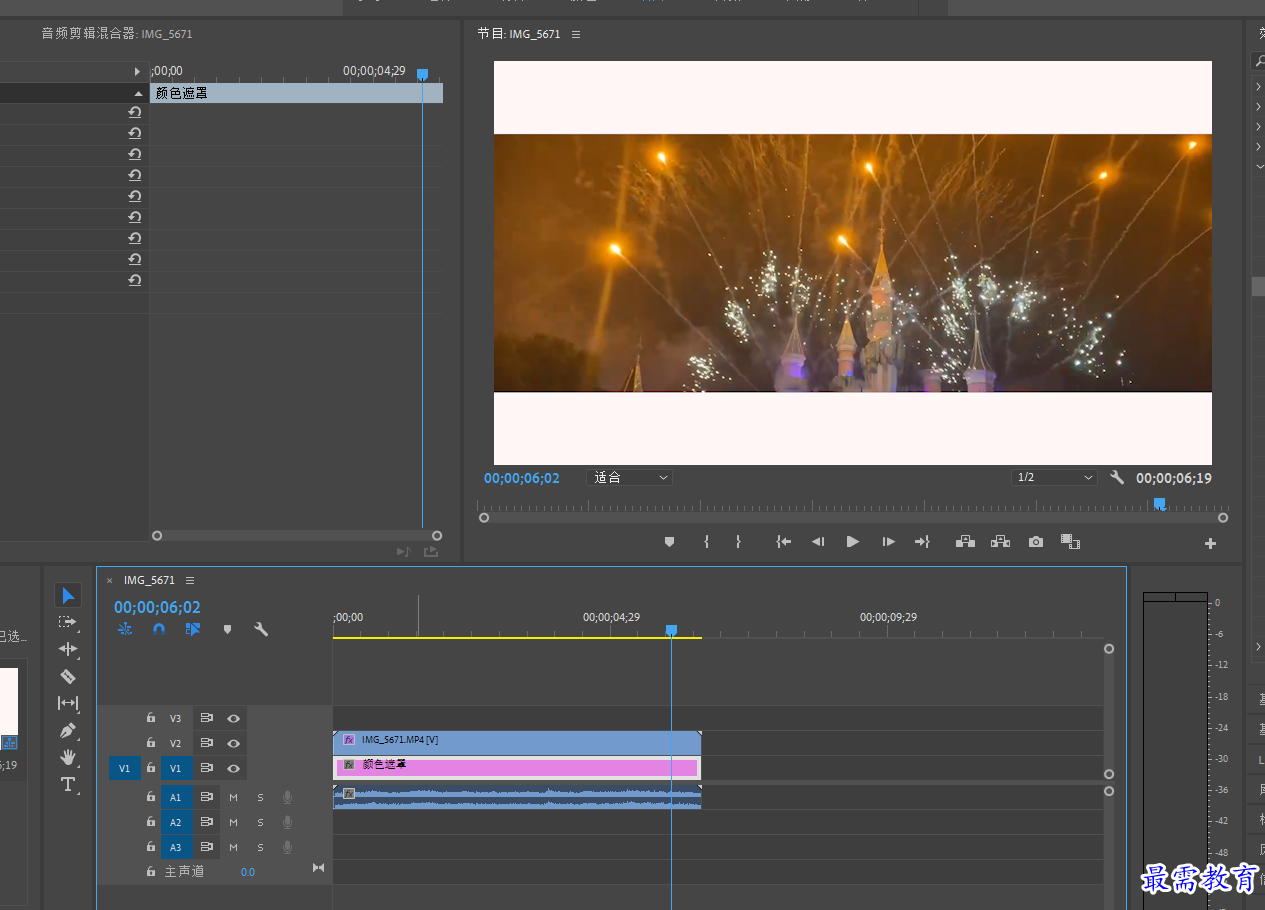
Task: Select IMG_5671 timeline sequence tab
Action: (x=149, y=580)
